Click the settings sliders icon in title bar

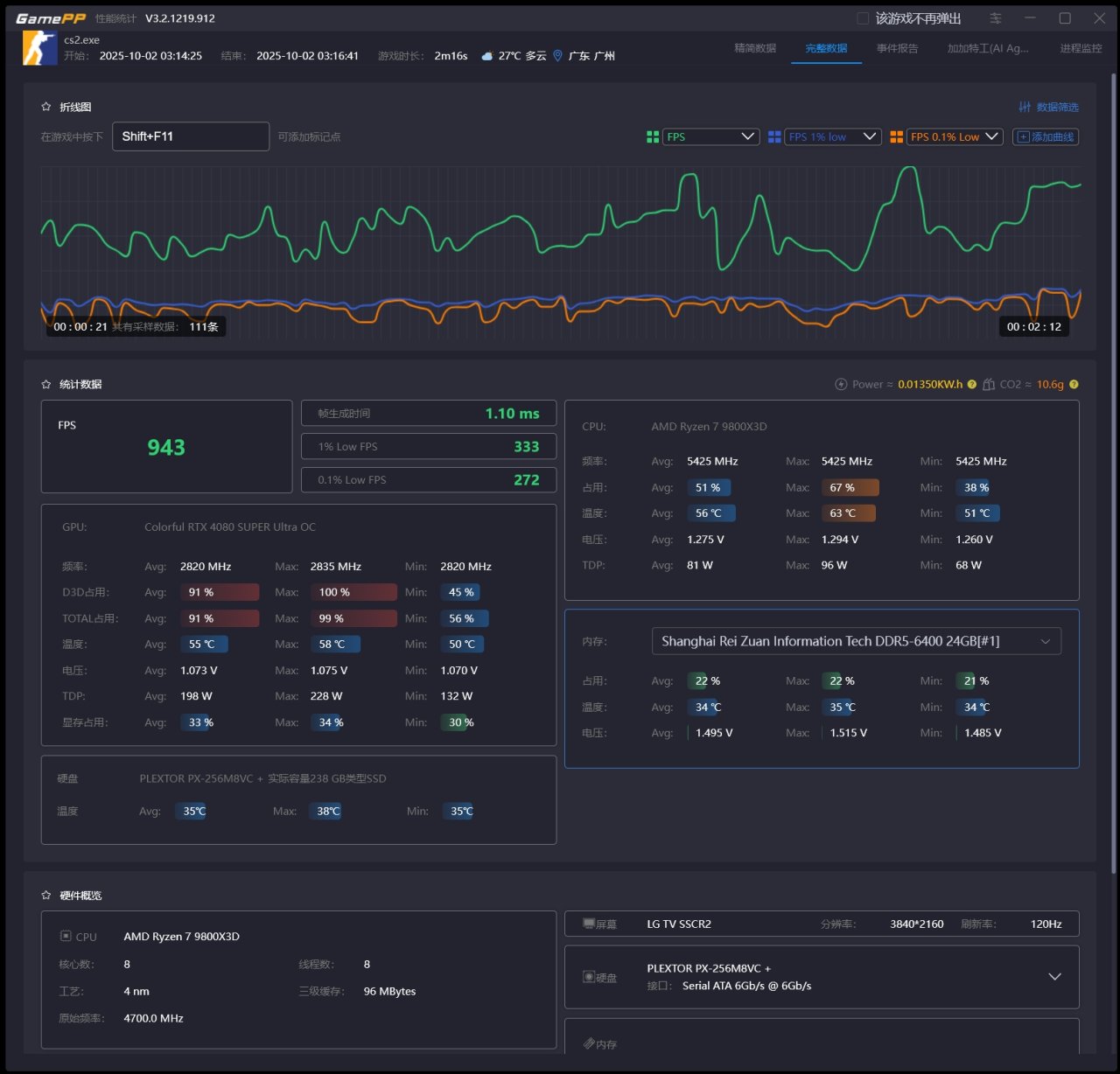coord(996,18)
